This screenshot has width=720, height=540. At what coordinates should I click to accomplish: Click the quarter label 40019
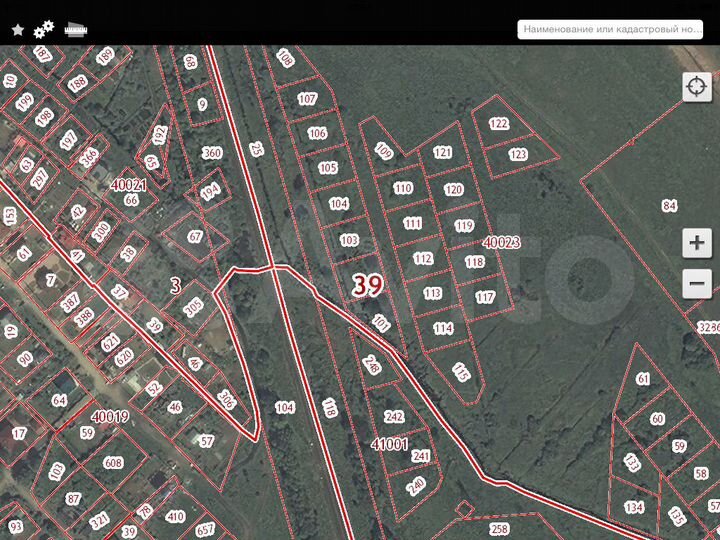[110, 416]
